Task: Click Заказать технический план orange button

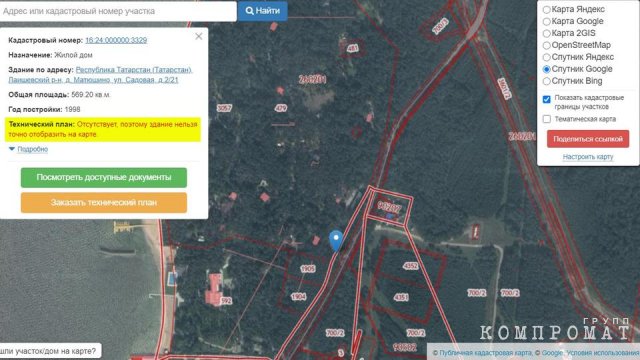Action: (x=104, y=202)
